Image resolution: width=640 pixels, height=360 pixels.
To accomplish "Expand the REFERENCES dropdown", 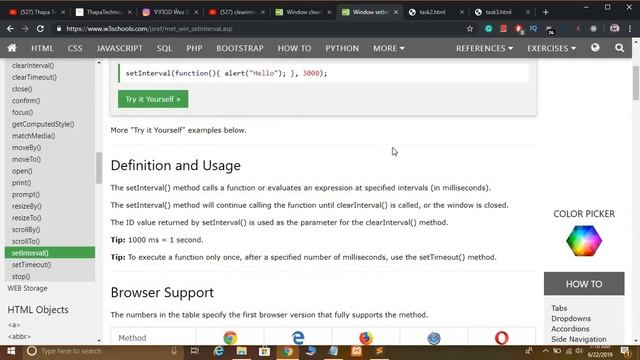I will pos(484,48).
